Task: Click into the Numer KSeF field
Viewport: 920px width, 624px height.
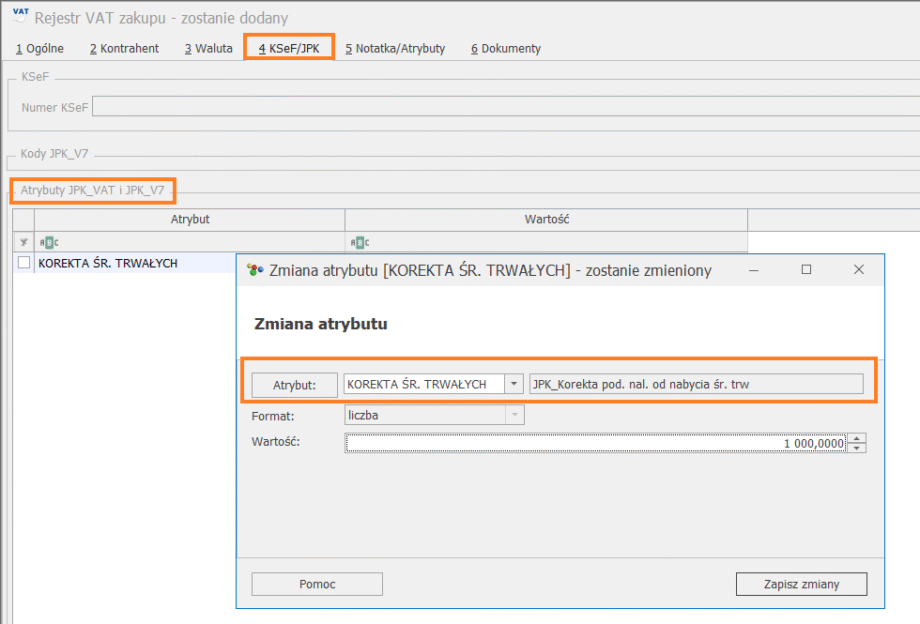Action: [x=500, y=106]
